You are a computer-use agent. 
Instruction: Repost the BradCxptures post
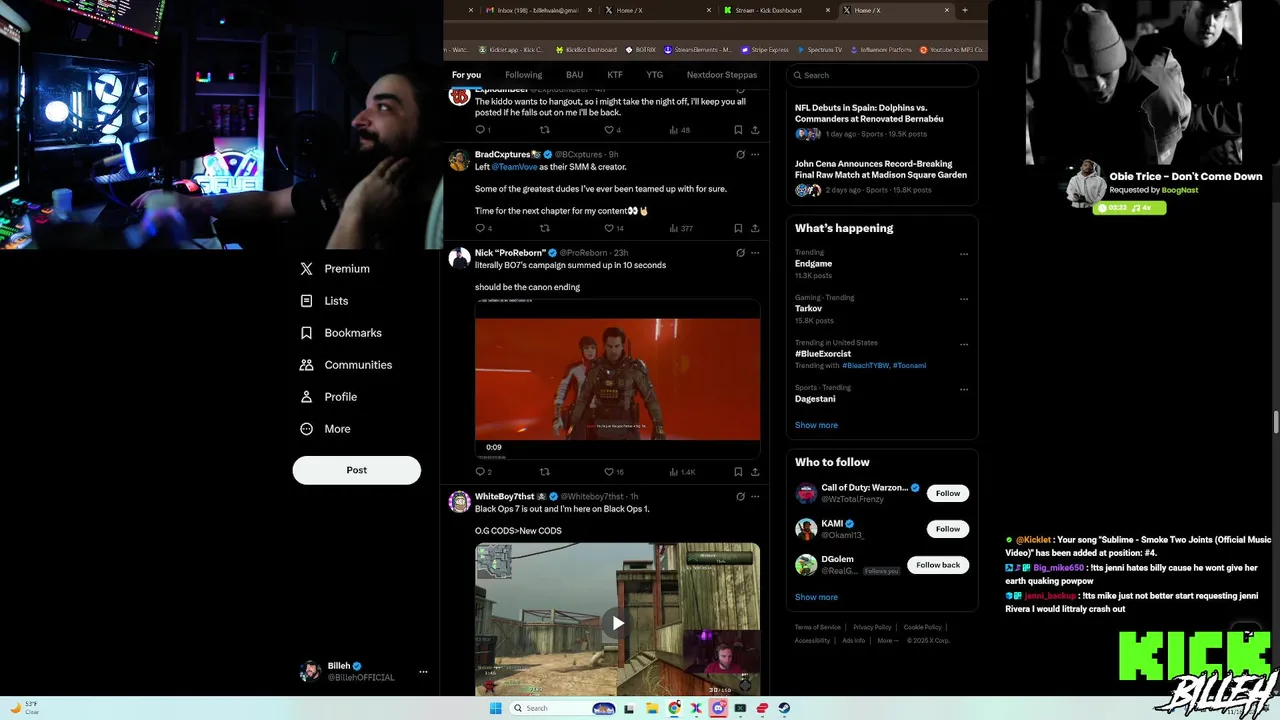tap(545, 228)
